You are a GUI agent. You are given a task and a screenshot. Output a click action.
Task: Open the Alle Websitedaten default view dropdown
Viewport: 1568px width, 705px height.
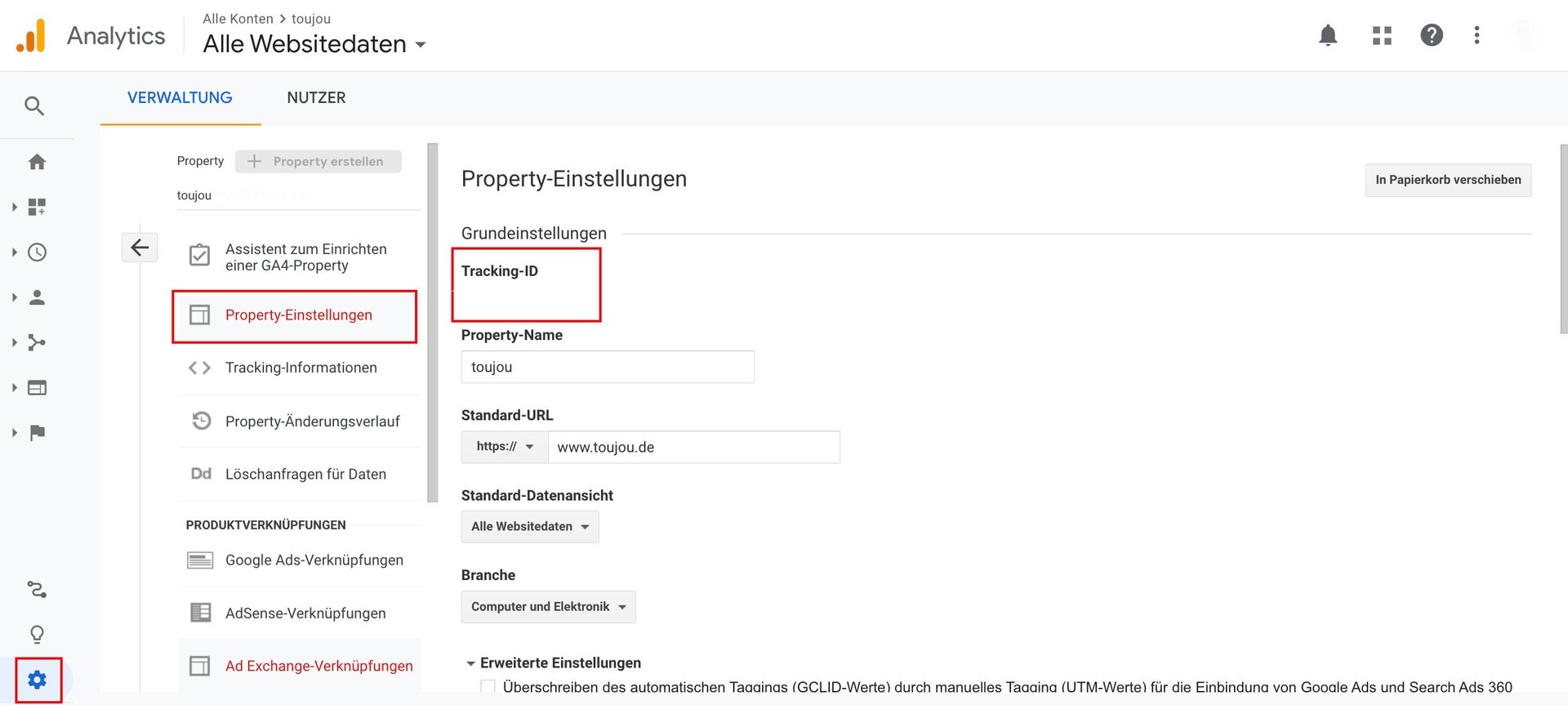coord(529,527)
